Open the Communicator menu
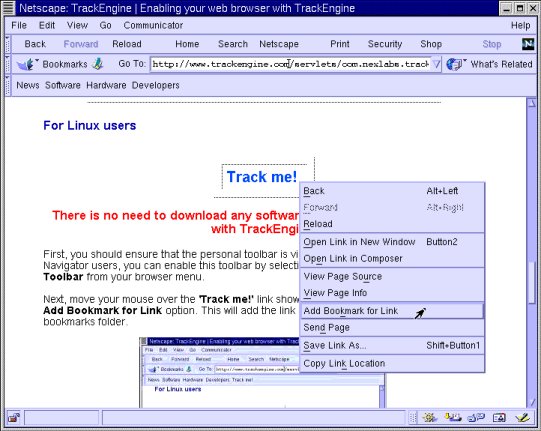 (x=153, y=25)
